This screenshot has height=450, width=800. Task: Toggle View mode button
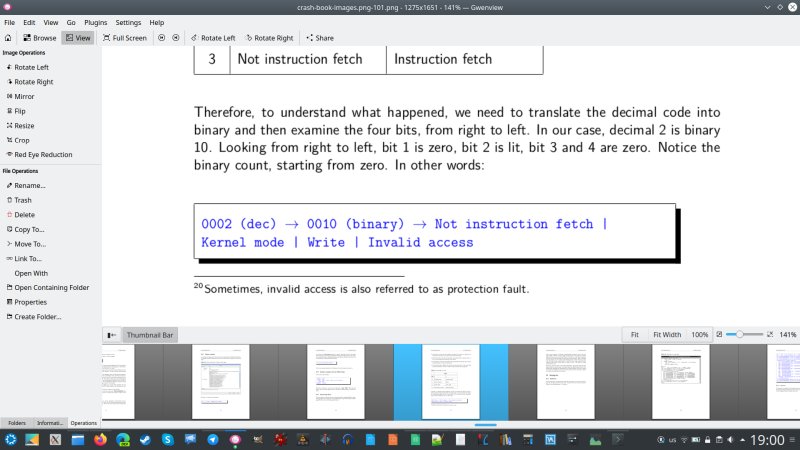point(78,38)
